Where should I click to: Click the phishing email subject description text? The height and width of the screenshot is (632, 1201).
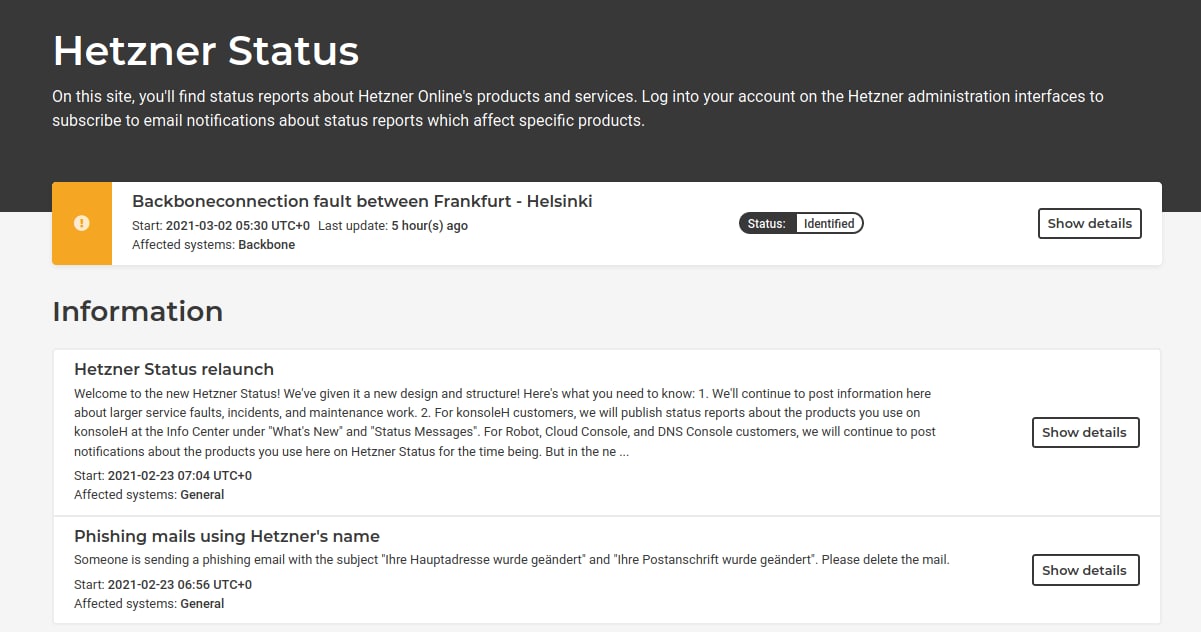point(512,560)
